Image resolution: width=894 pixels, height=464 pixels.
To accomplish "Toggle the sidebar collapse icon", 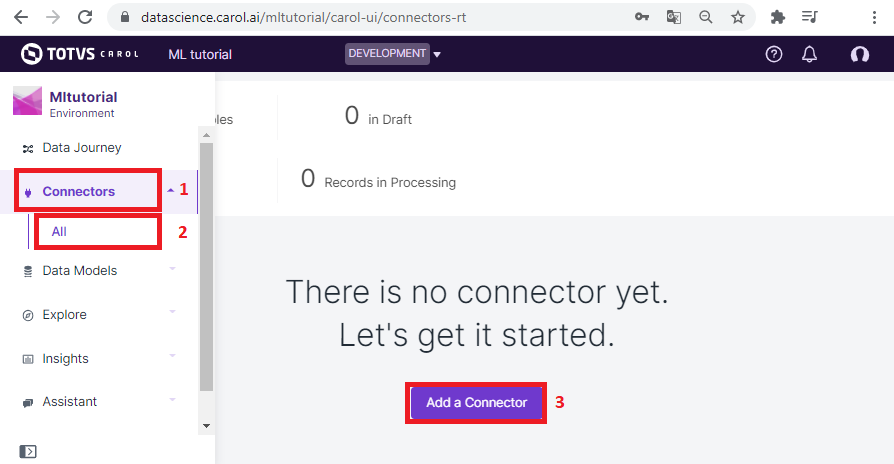I will [x=27, y=451].
